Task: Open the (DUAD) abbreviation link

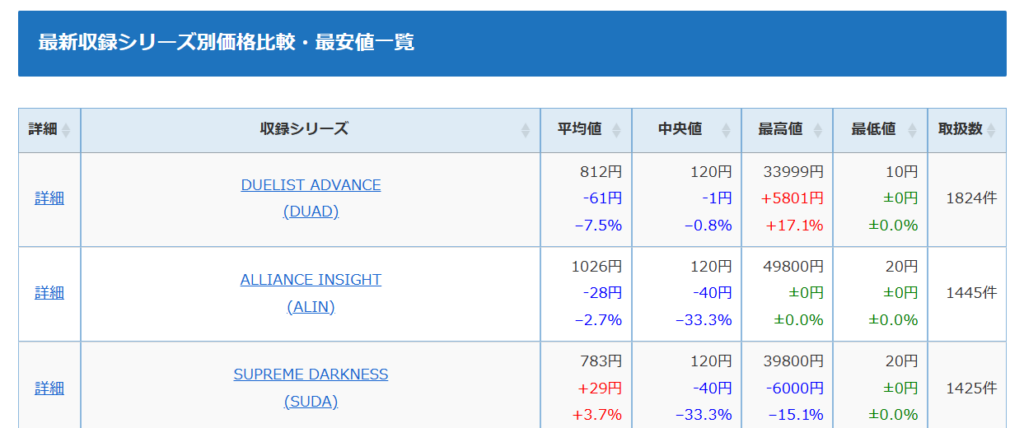Action: coord(311,212)
